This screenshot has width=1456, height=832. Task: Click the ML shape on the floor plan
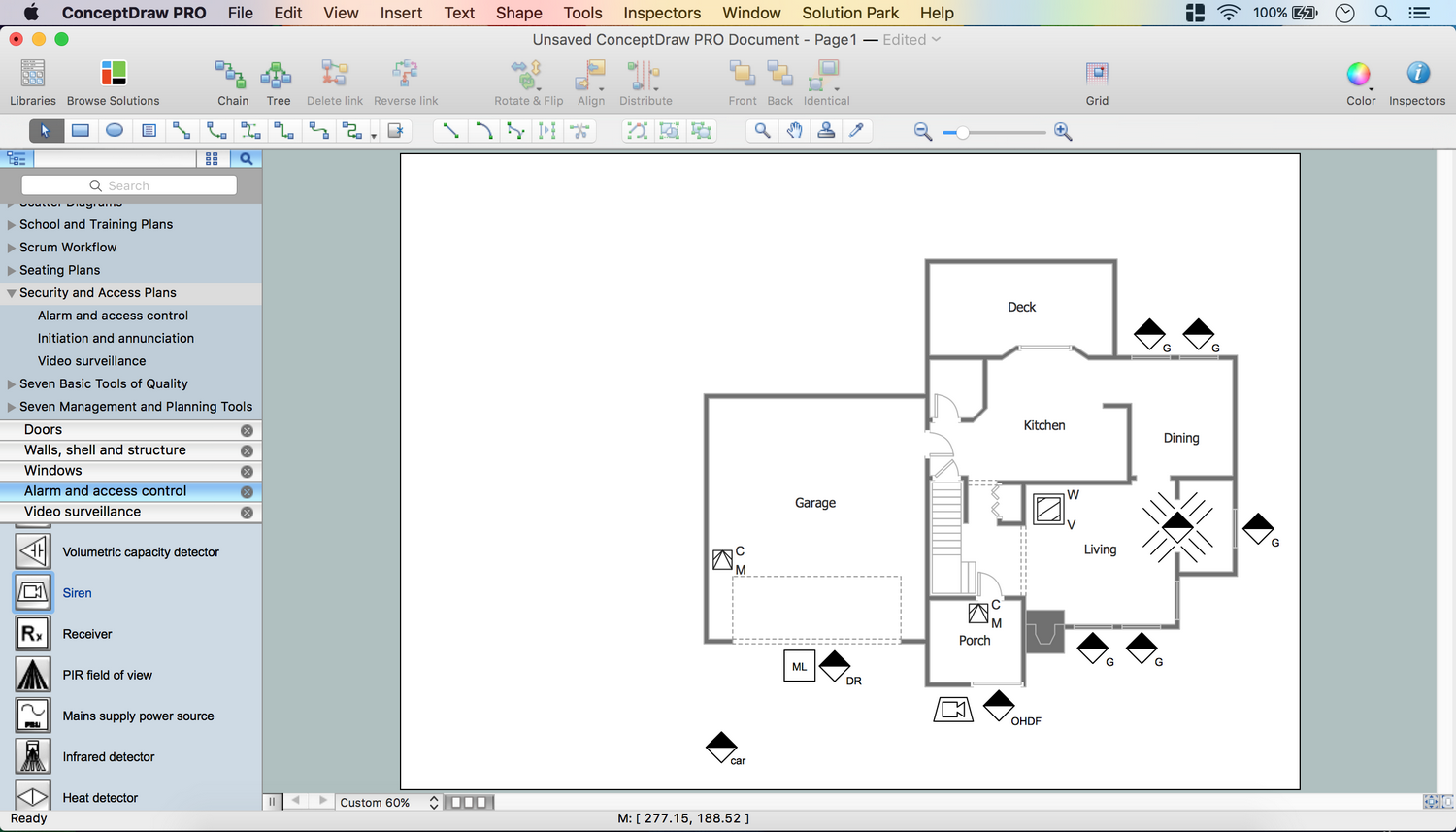[799, 666]
